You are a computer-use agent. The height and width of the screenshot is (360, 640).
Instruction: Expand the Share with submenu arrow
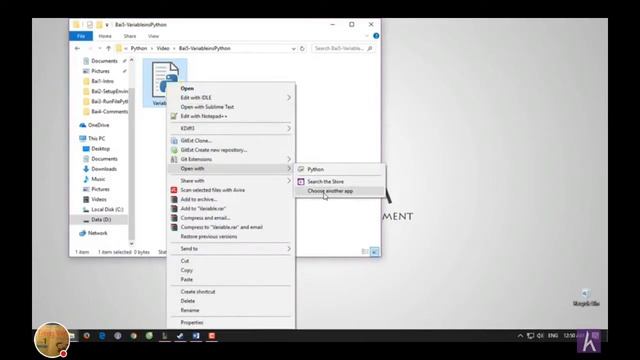tap(289, 181)
